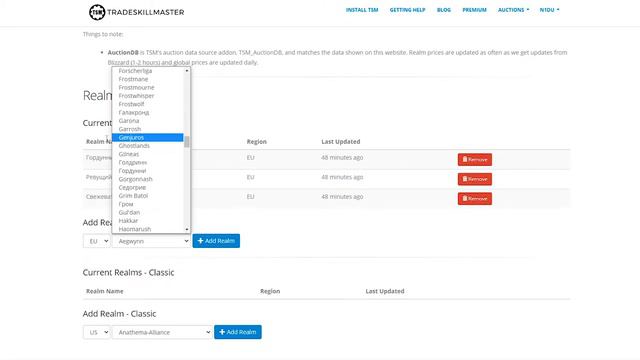This screenshot has width=640, height=360.
Task: Click the TradeSkillMaster logo
Action: click(136, 12)
